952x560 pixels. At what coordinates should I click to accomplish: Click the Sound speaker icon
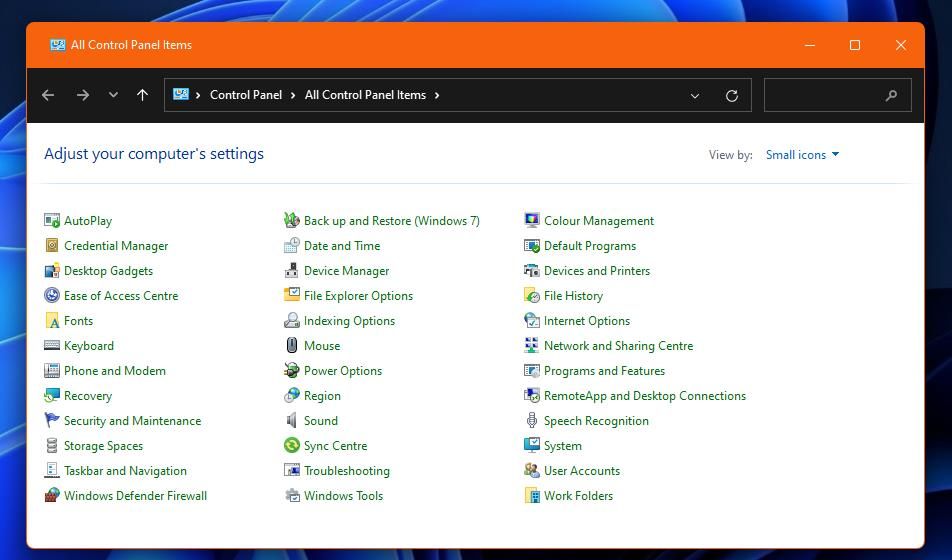[x=292, y=420]
